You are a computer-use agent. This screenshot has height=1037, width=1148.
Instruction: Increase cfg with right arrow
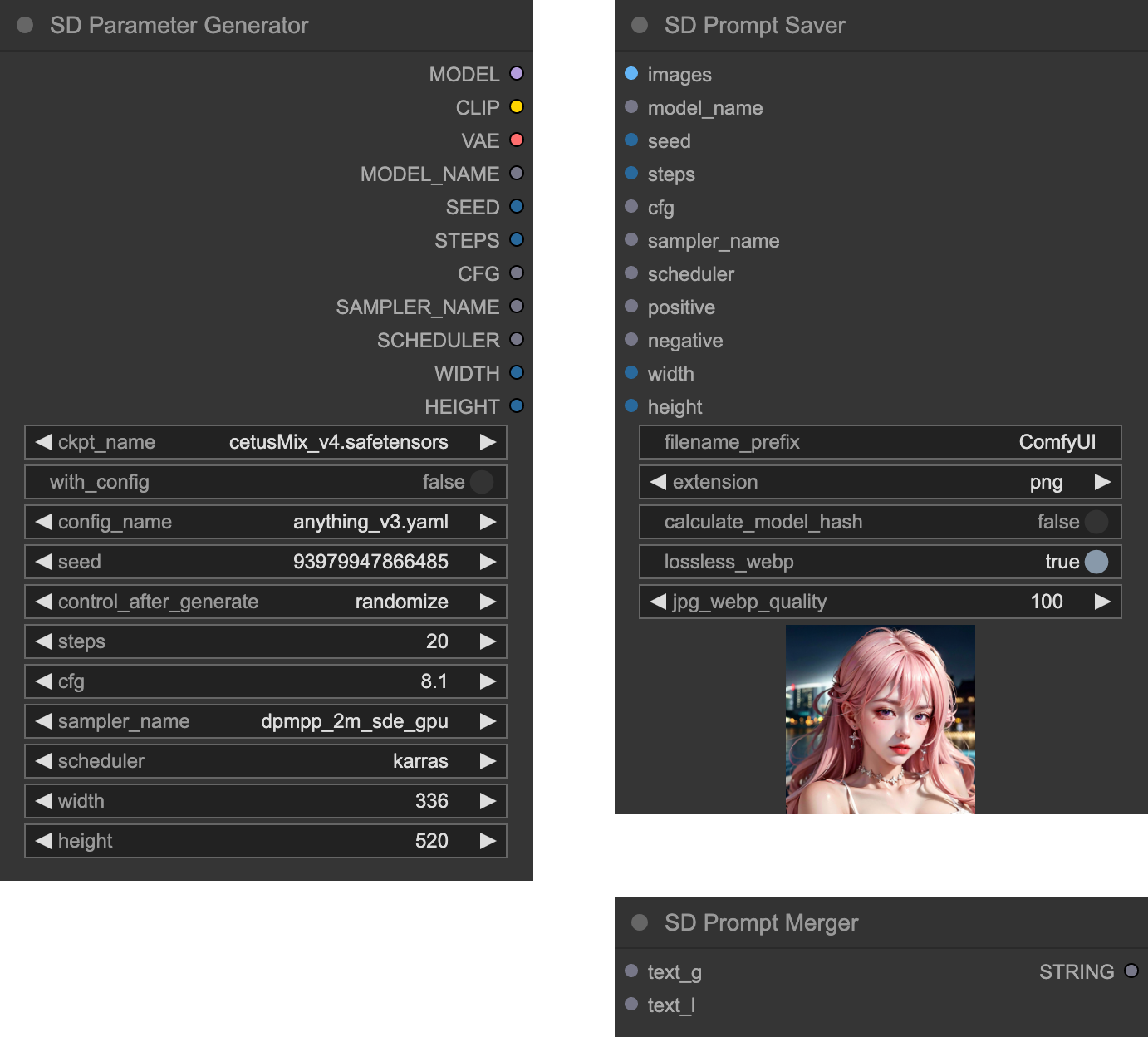488,681
